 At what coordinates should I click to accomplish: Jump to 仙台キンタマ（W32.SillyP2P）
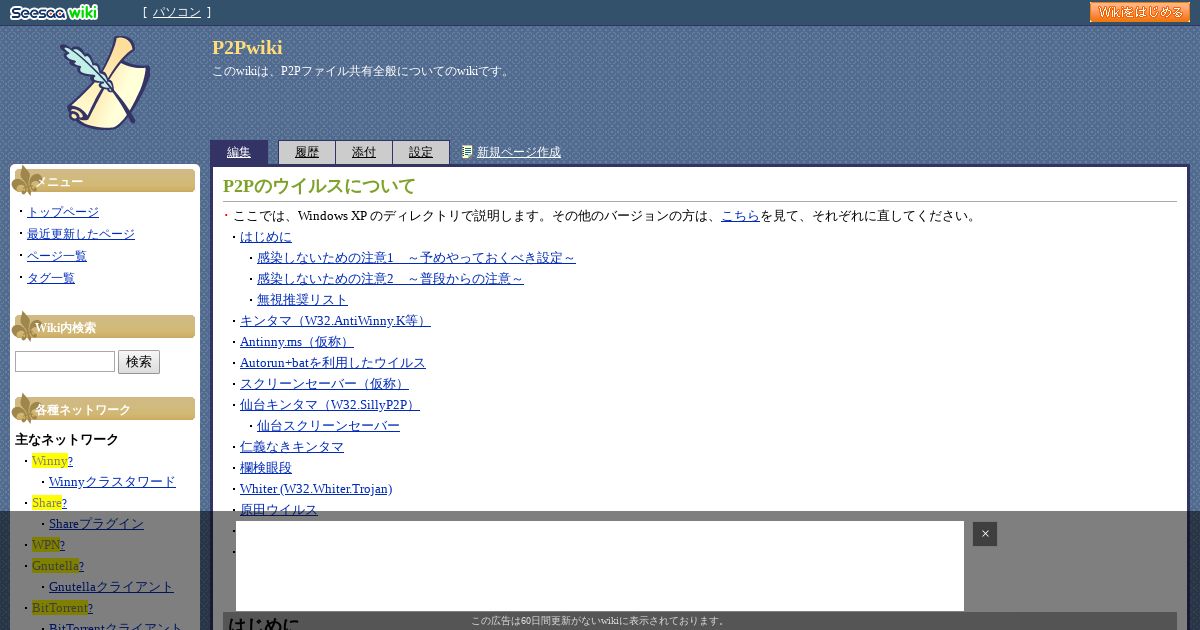330,405
